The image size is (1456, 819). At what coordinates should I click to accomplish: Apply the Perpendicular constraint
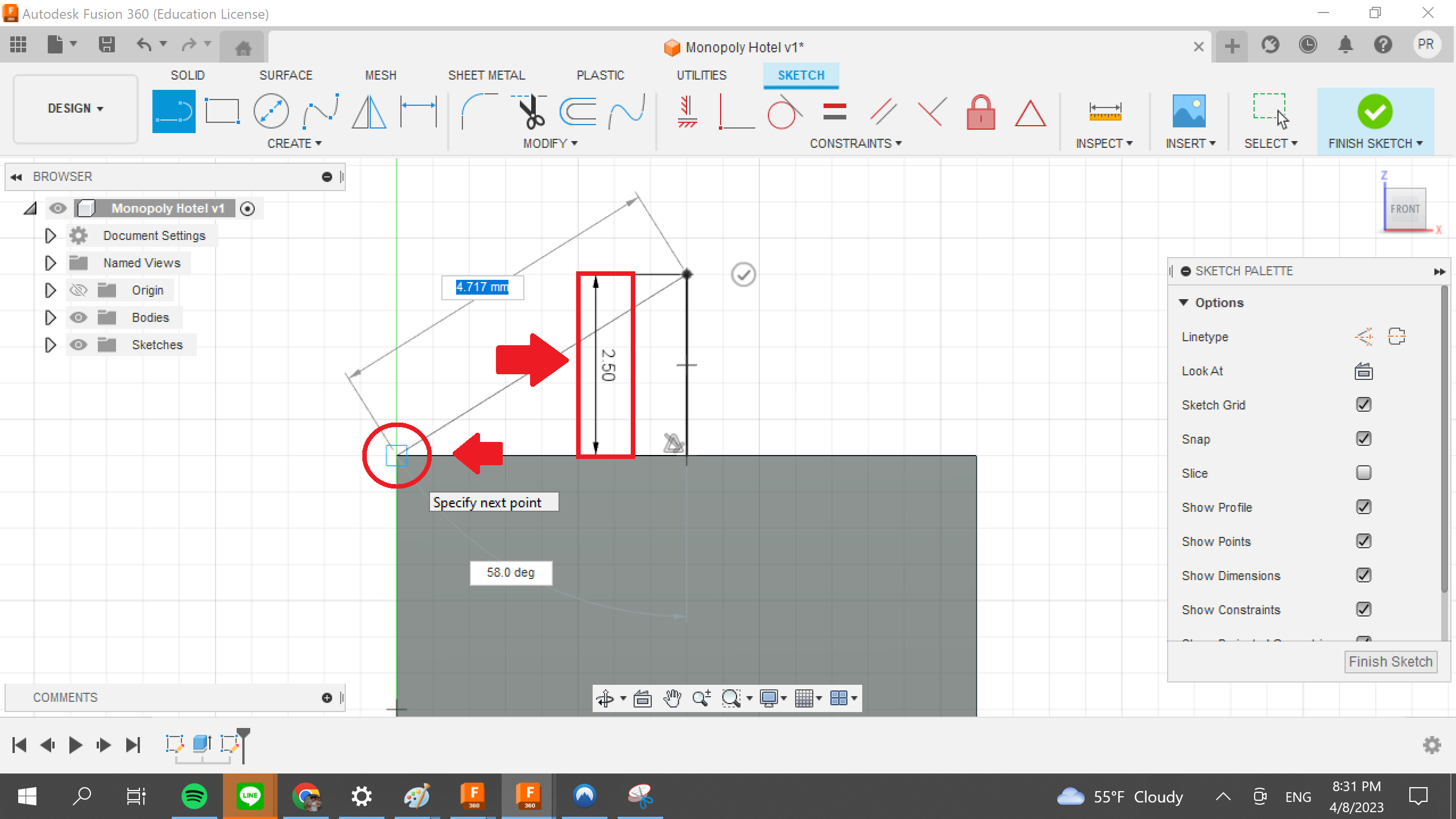[736, 111]
